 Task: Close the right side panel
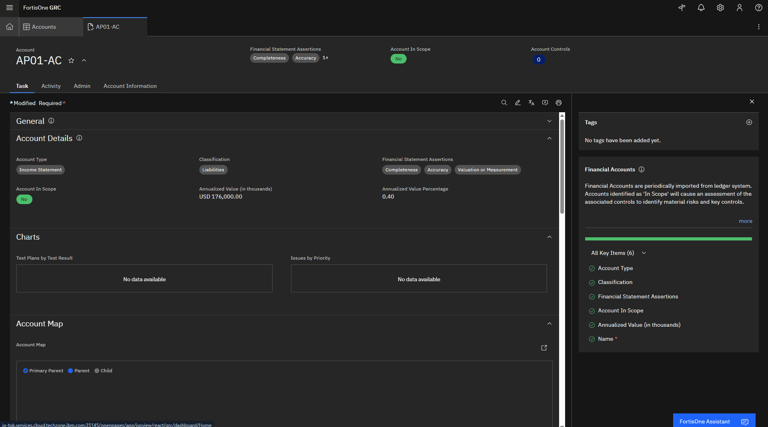tap(752, 102)
